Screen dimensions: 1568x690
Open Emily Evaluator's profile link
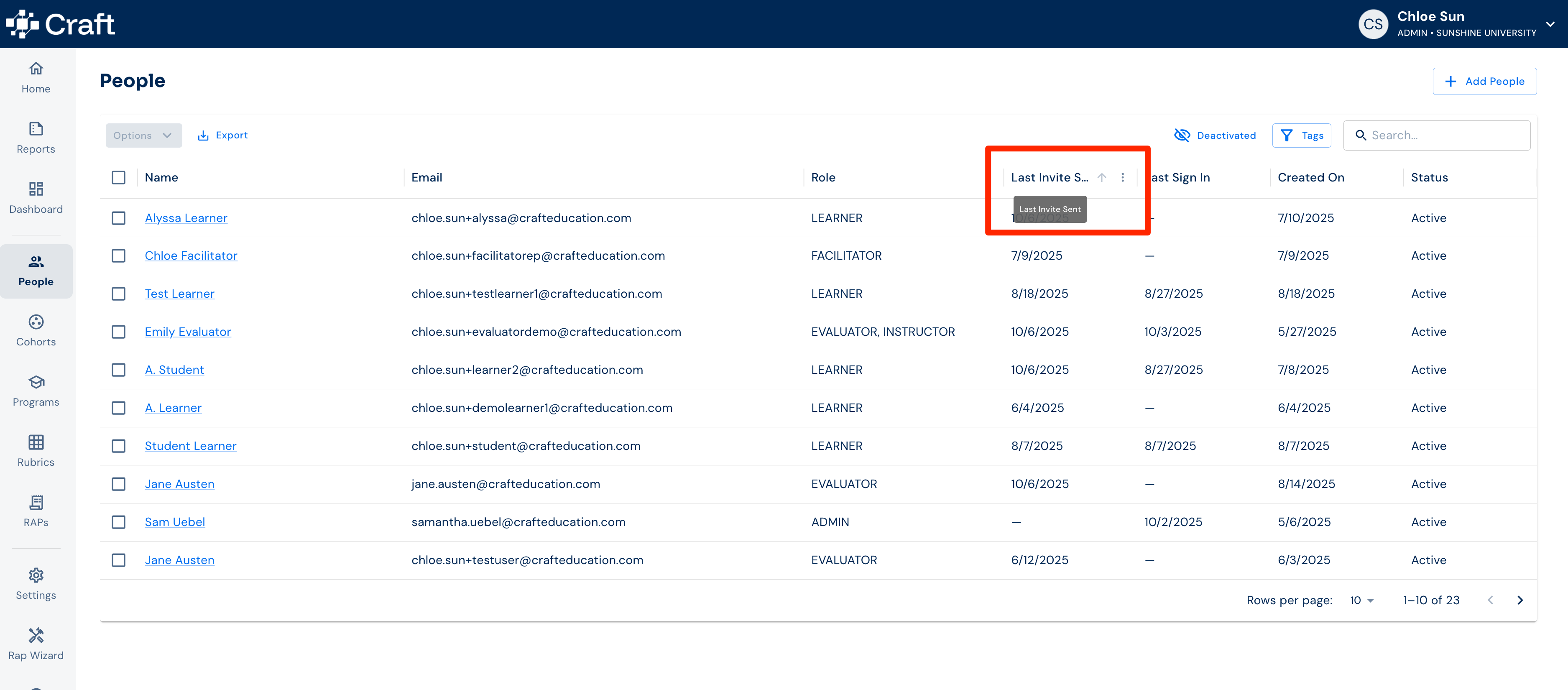pos(187,332)
